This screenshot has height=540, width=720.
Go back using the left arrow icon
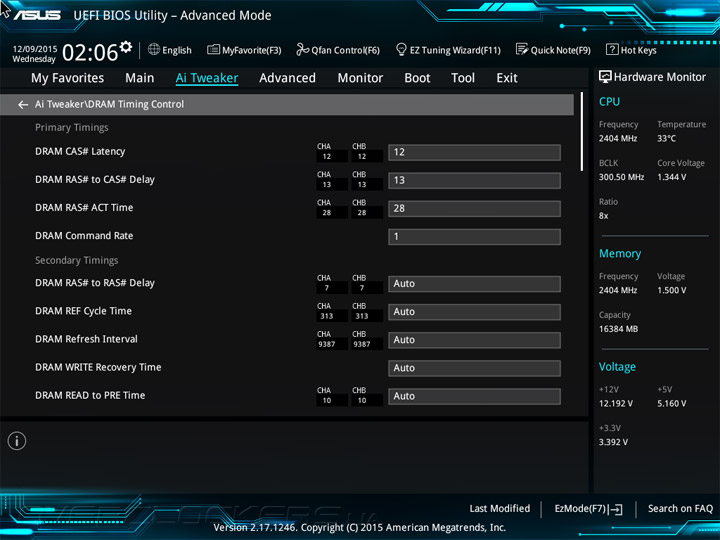pyautogui.click(x=22, y=105)
